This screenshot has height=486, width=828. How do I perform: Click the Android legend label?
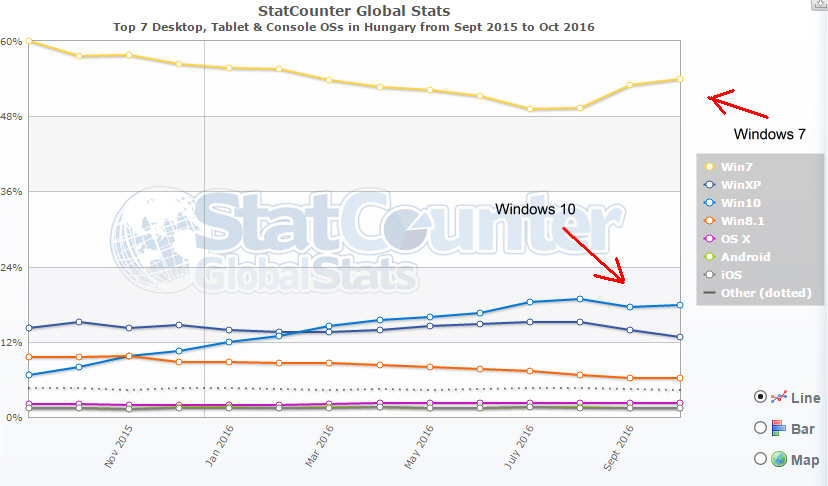(x=745, y=257)
